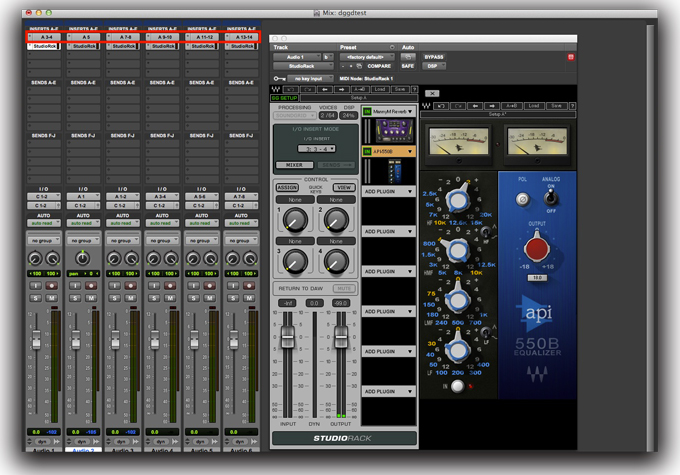Screen dimensions: 680x475
Task: Open plugin automation enable icon under Auto
Action: point(408,57)
